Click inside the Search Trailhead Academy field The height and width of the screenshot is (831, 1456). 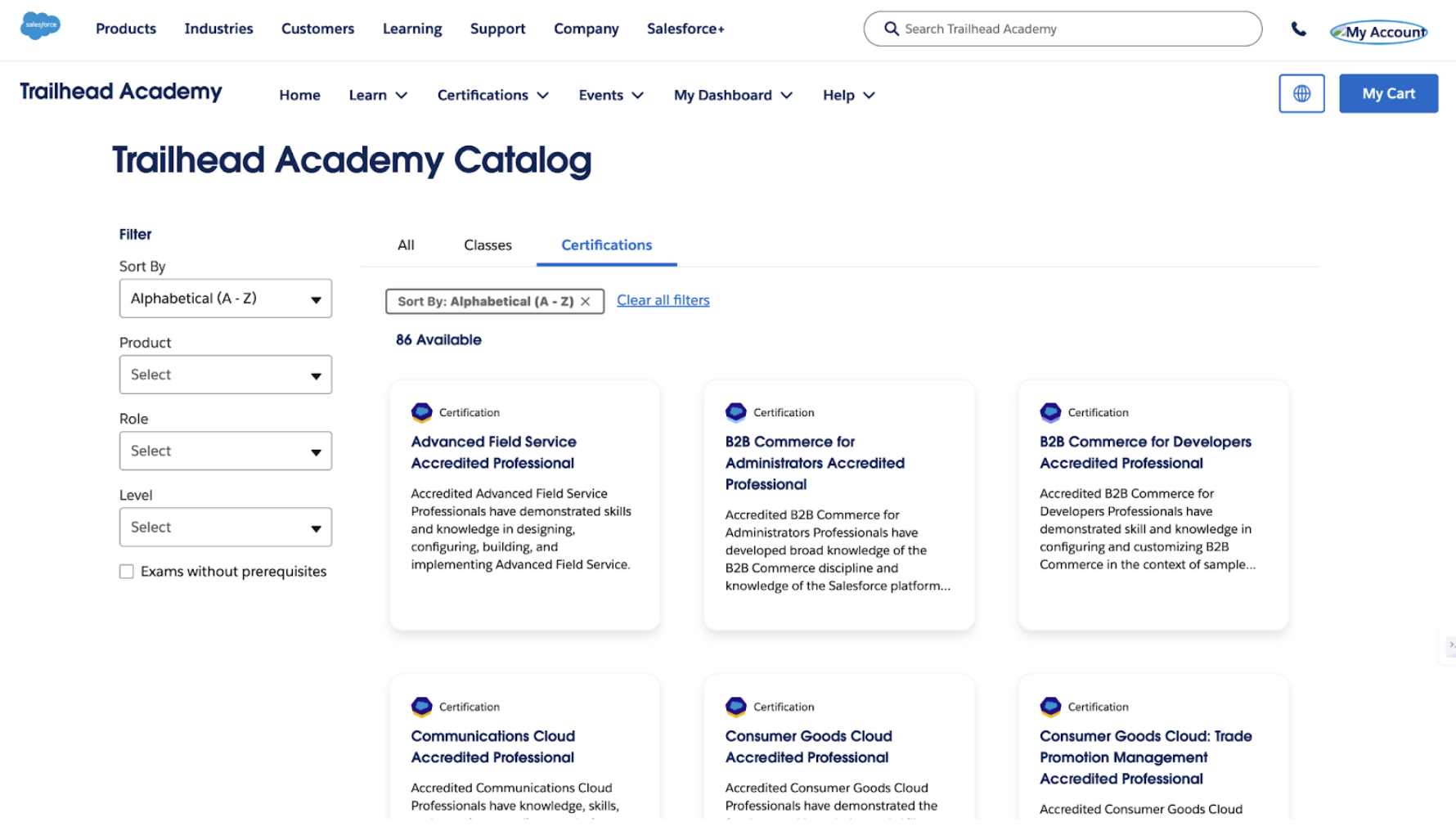[x=1022, y=29]
